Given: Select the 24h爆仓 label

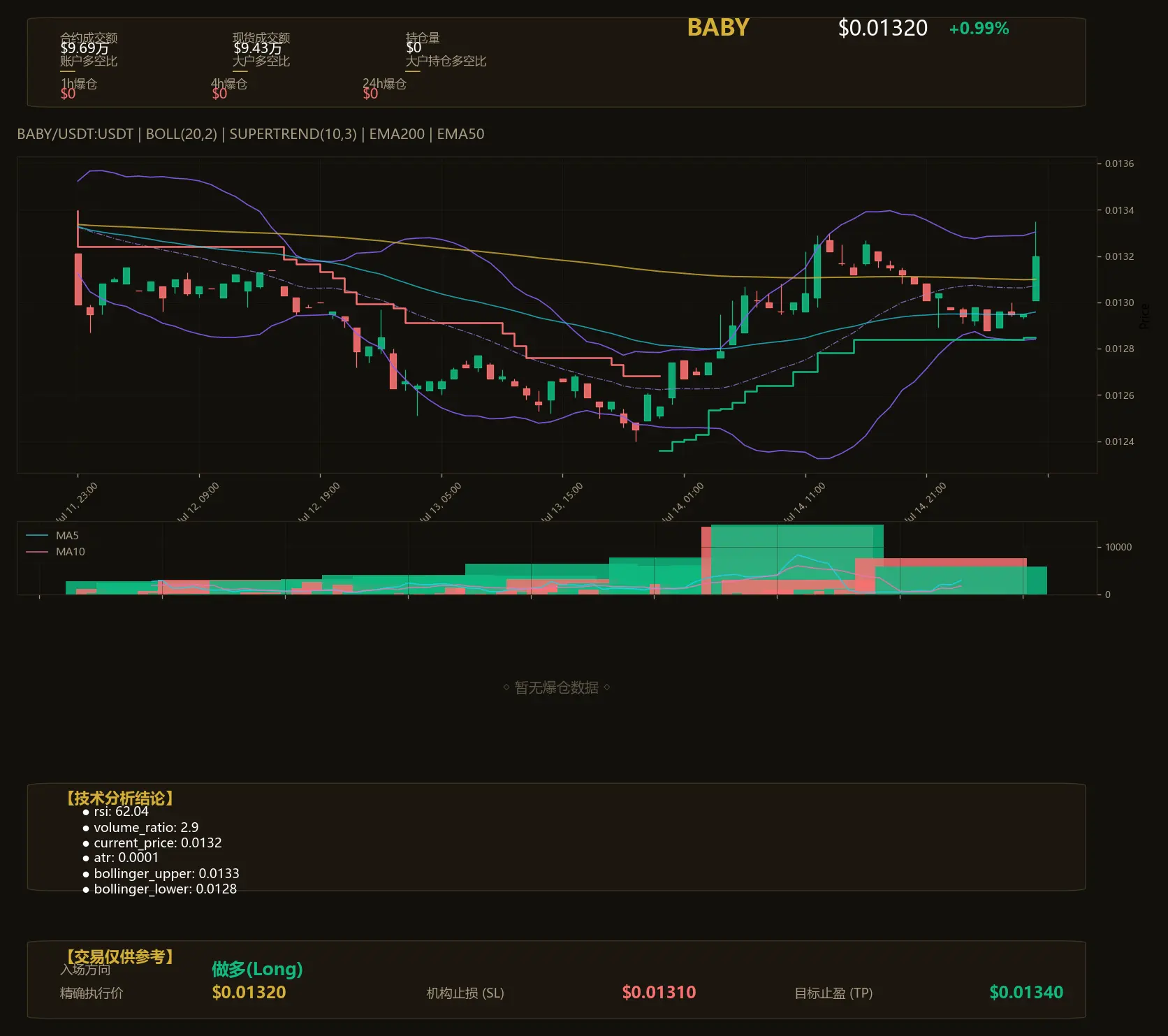Looking at the screenshot, I should pos(384,84).
